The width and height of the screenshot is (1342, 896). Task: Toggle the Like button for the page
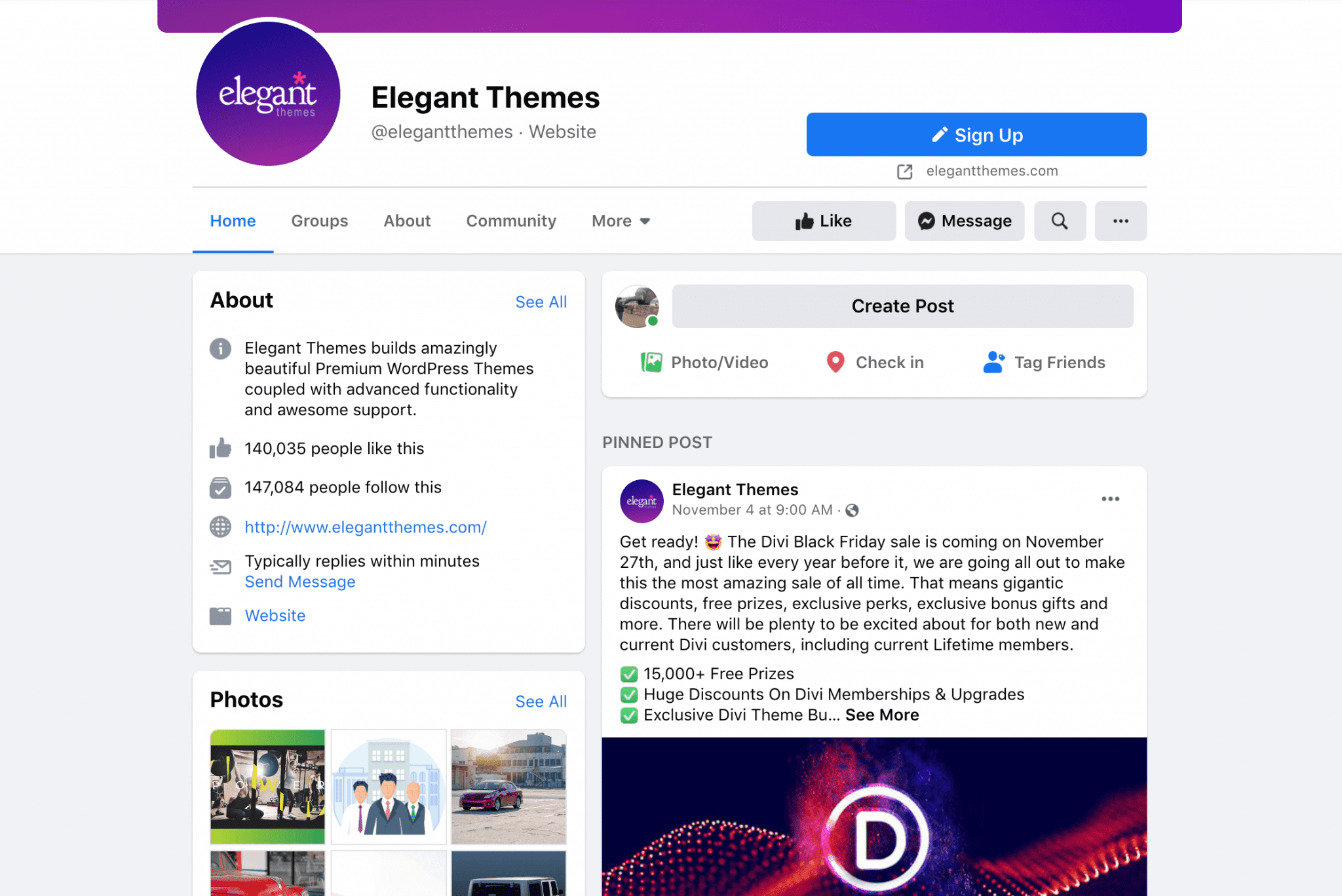pos(823,221)
